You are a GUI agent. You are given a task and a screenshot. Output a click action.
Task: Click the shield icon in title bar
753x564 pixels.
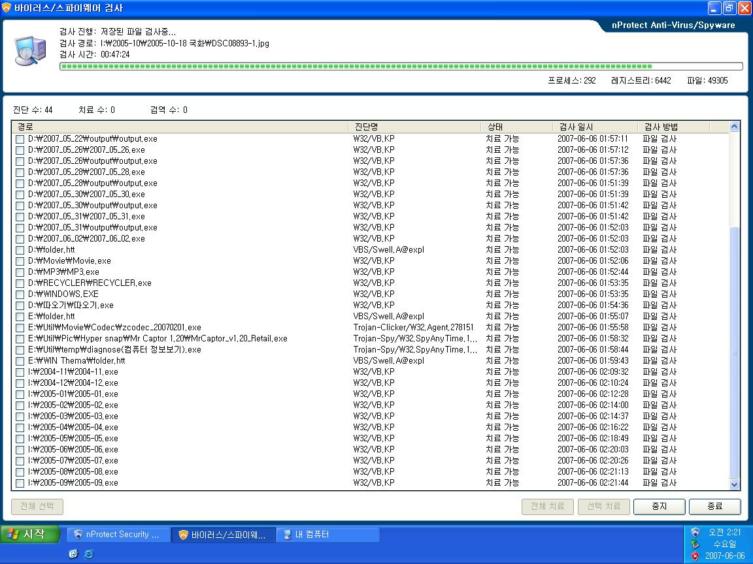point(6,8)
